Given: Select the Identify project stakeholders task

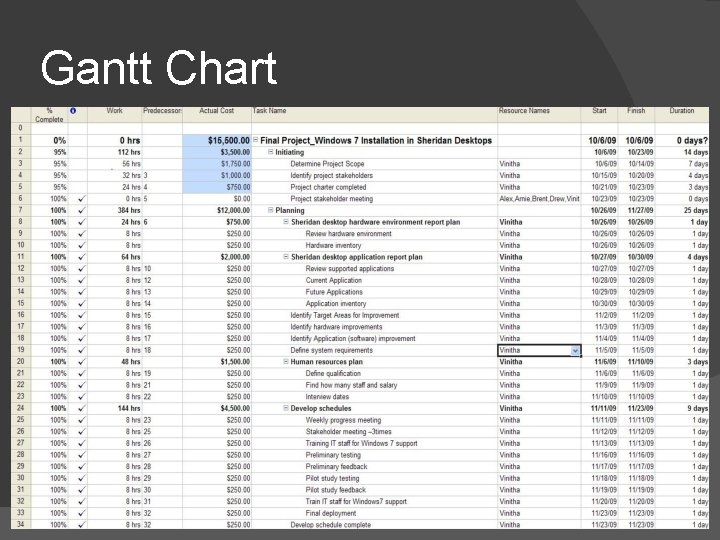Looking at the screenshot, I should click(332, 175).
